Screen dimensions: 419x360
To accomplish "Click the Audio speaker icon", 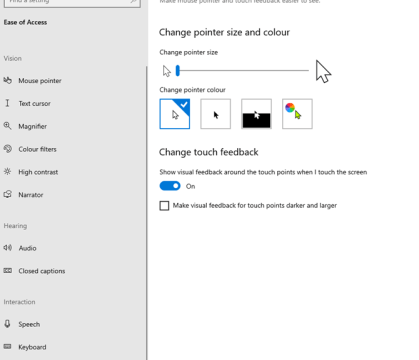I will 7,248.
